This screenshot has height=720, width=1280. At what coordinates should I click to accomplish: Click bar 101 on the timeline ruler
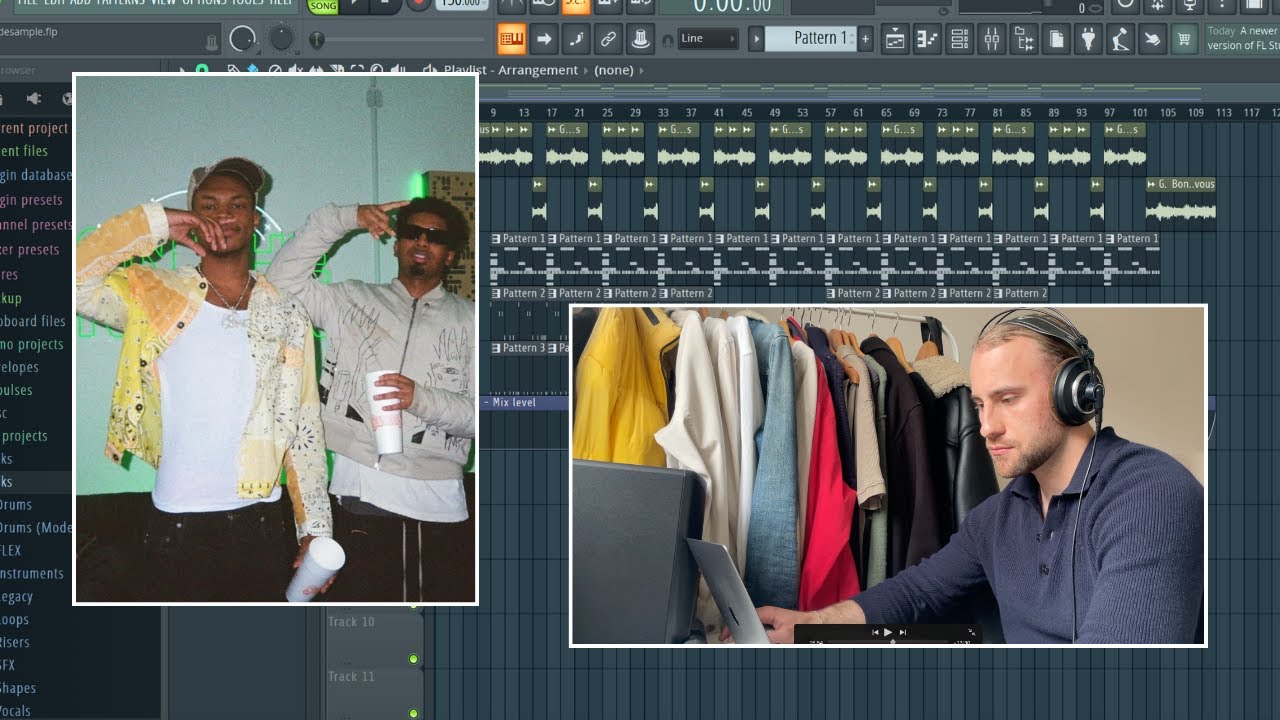(1139, 113)
